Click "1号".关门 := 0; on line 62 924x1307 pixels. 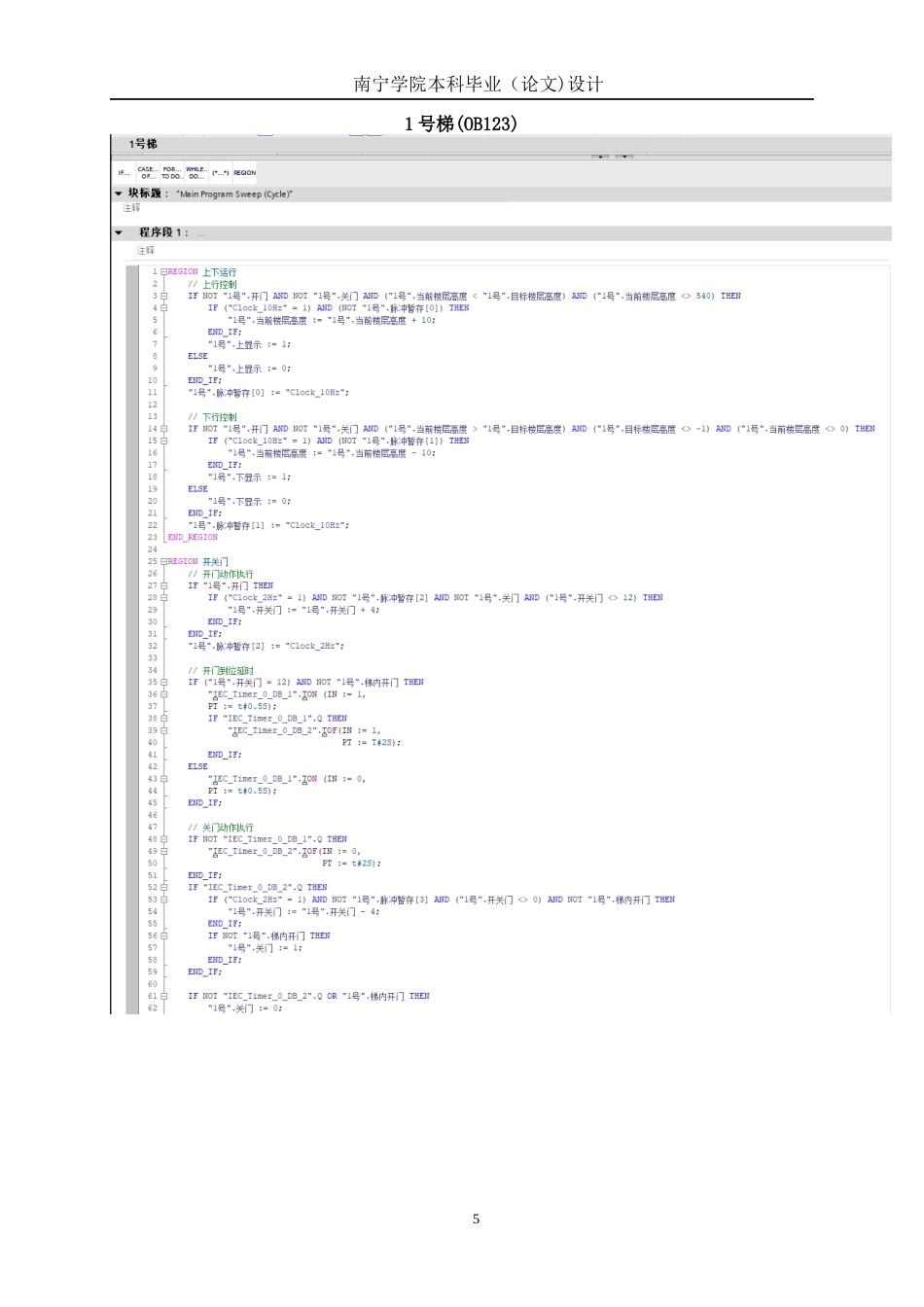(x=245, y=1008)
